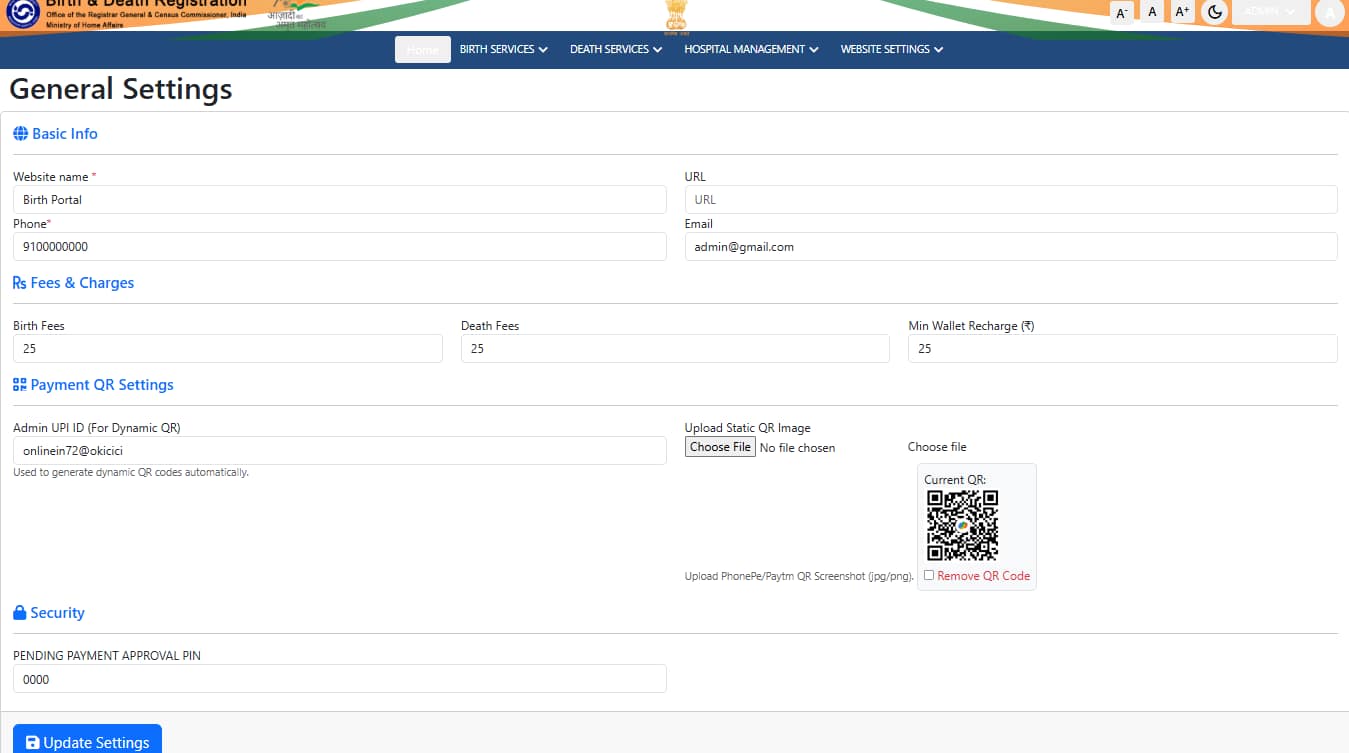The image size is (1349, 753).
Task: Open the Hospital Management menu
Action: coord(751,49)
